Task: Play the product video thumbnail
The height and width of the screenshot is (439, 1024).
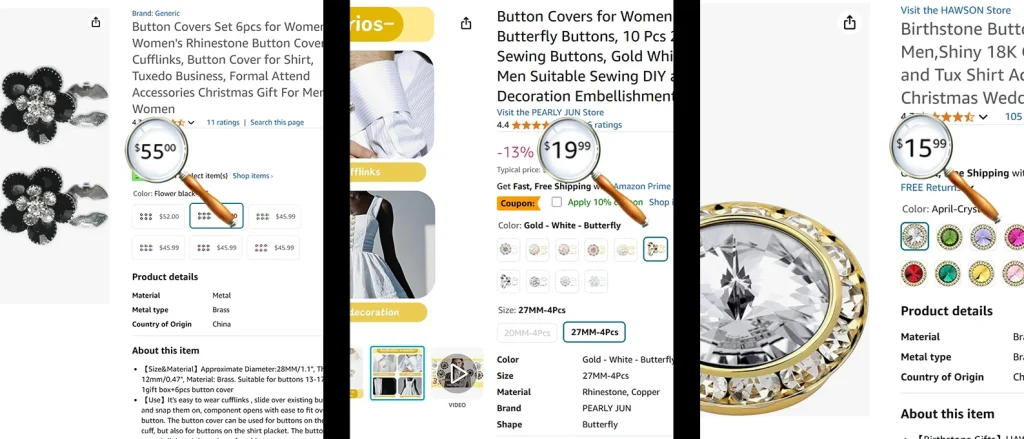Action: click(x=457, y=374)
